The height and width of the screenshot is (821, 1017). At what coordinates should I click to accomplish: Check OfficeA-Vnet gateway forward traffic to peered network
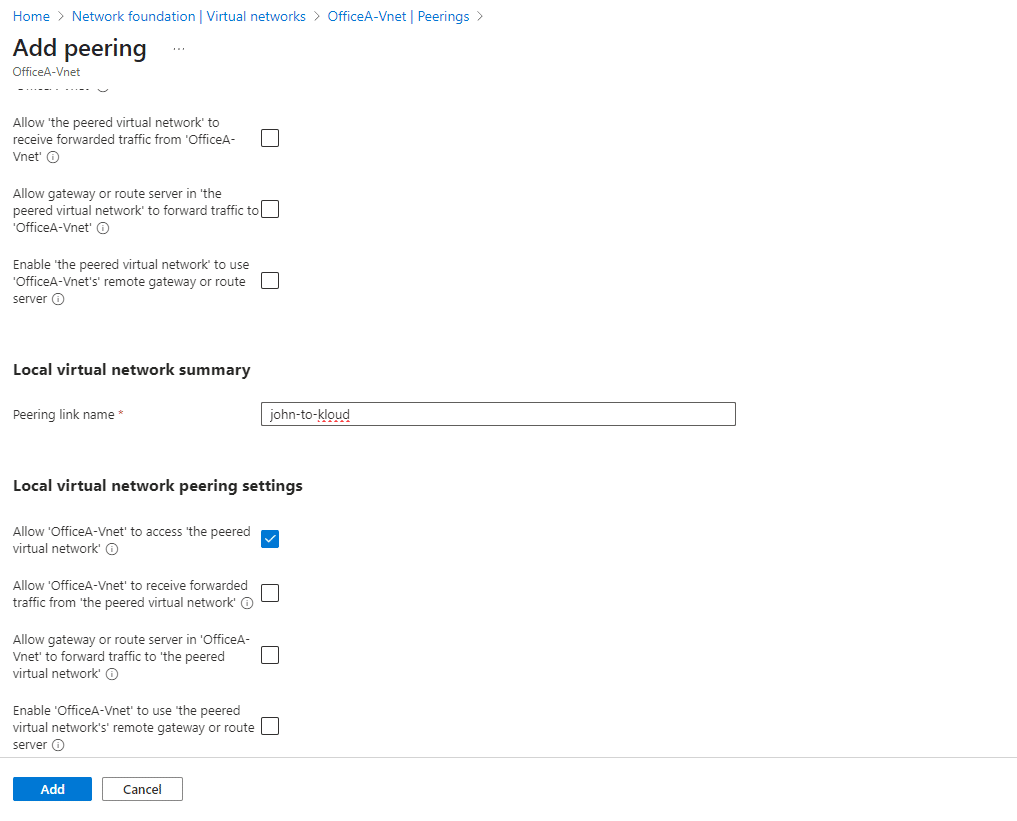point(270,655)
